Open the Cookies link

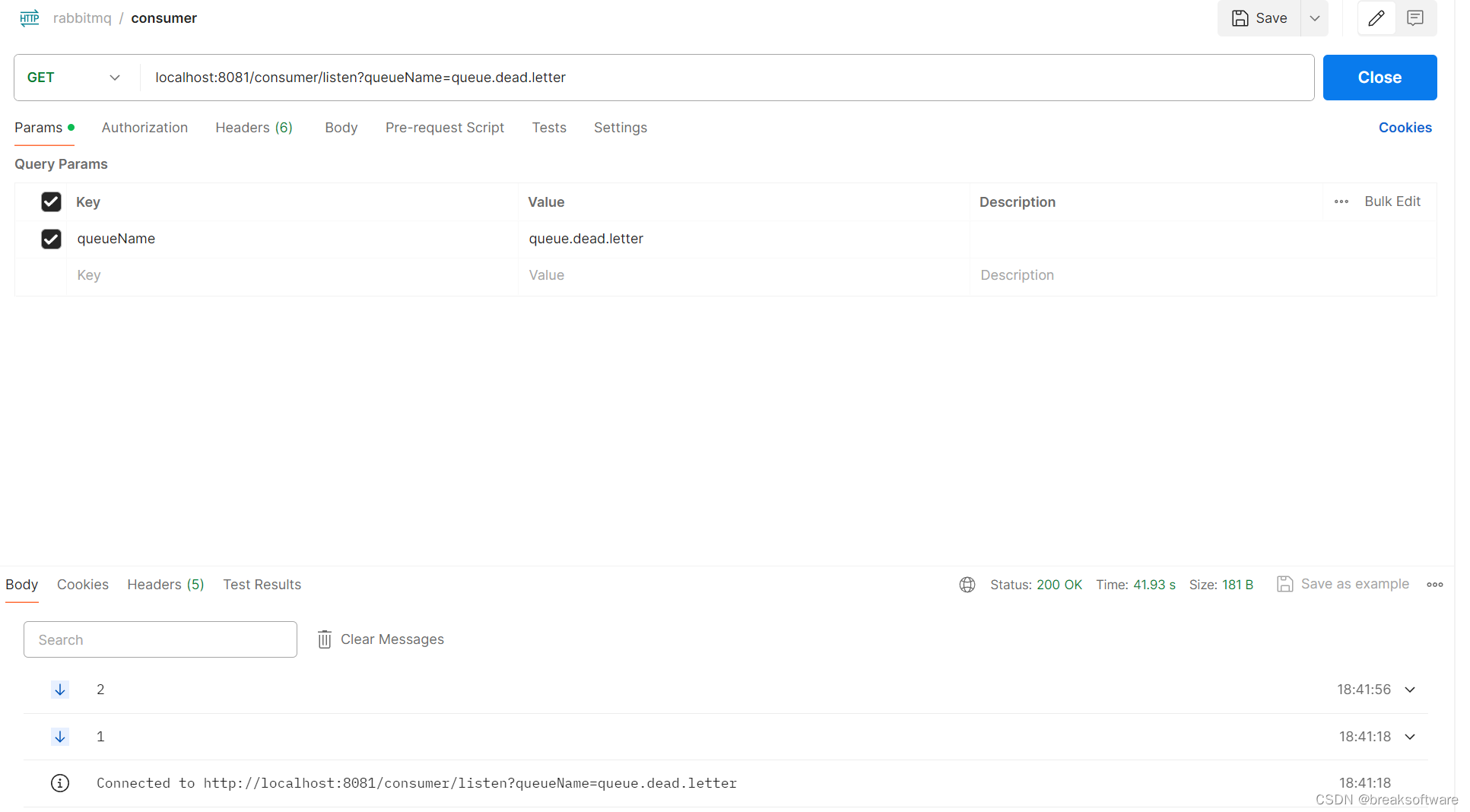tap(1405, 128)
